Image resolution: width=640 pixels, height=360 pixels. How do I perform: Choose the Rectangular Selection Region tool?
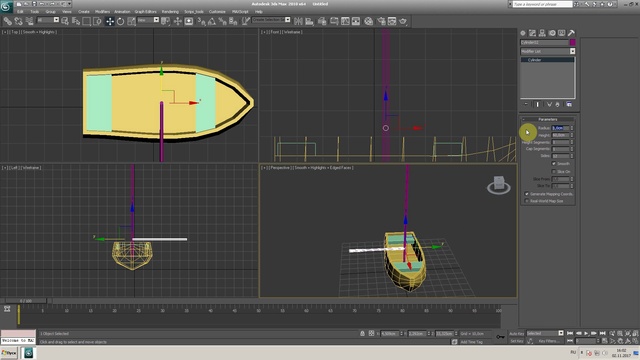click(87, 21)
